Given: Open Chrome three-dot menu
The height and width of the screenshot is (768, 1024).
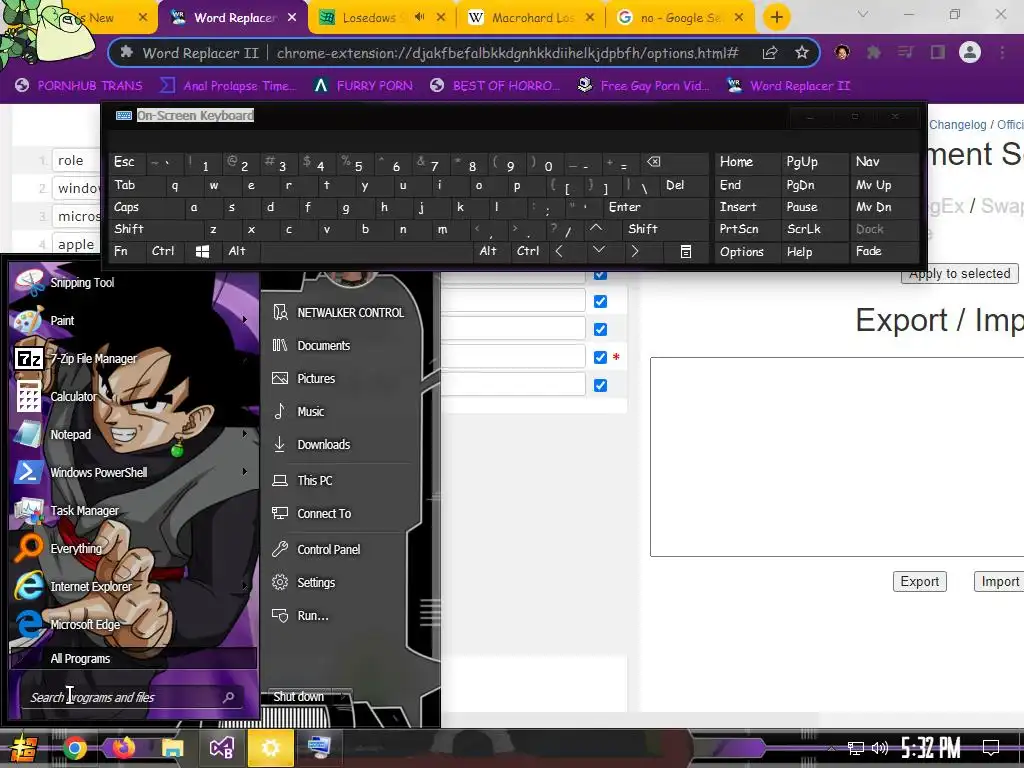Looking at the screenshot, I should (1002, 52).
